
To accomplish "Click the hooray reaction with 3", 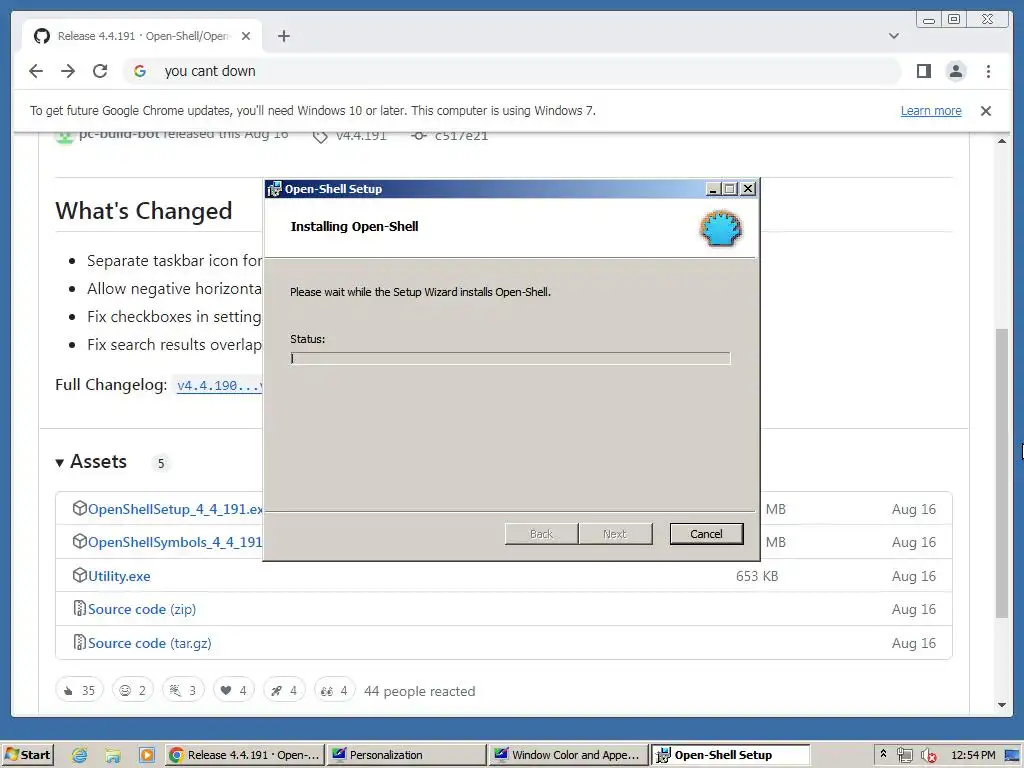I will click(x=183, y=690).
